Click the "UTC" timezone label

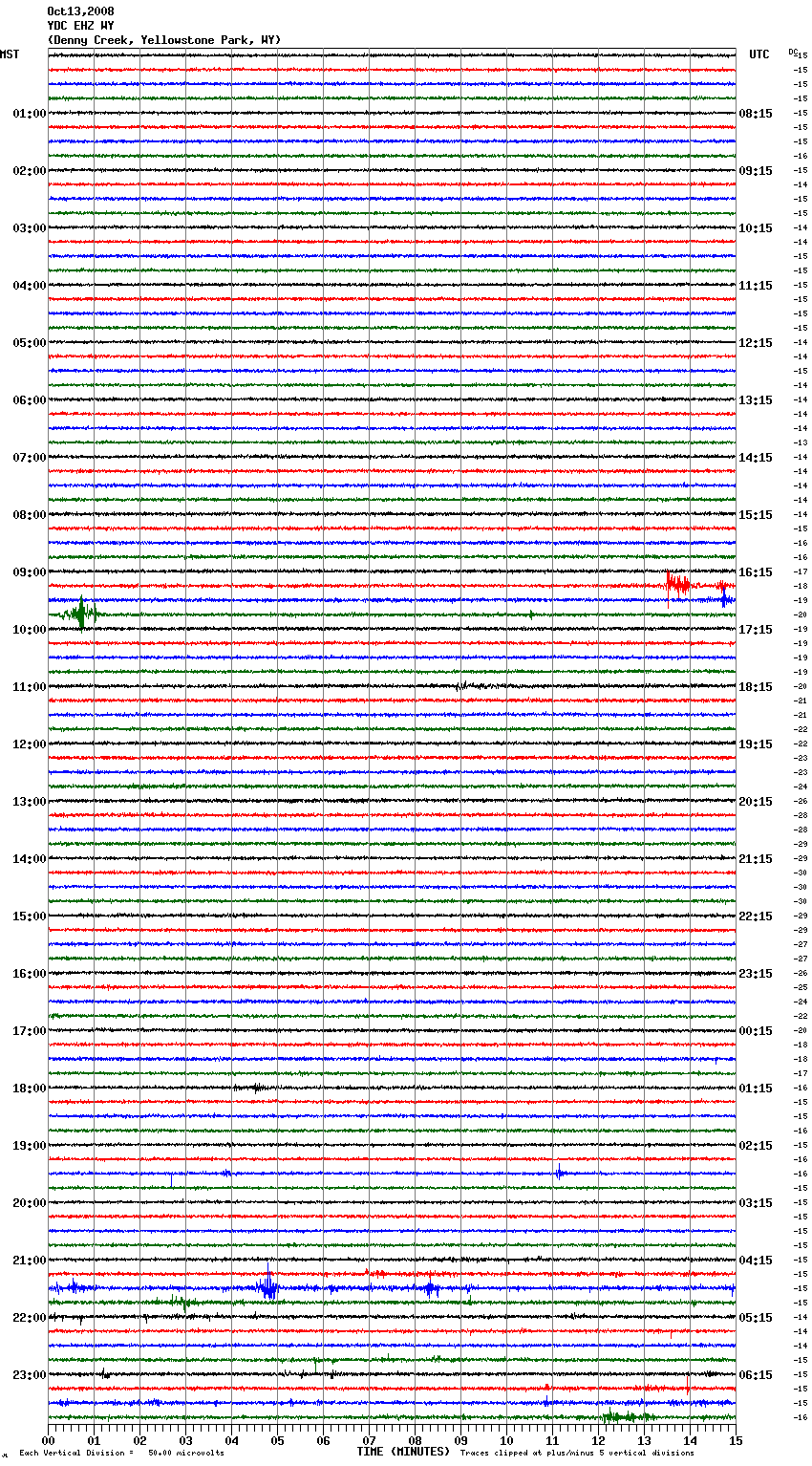click(759, 54)
